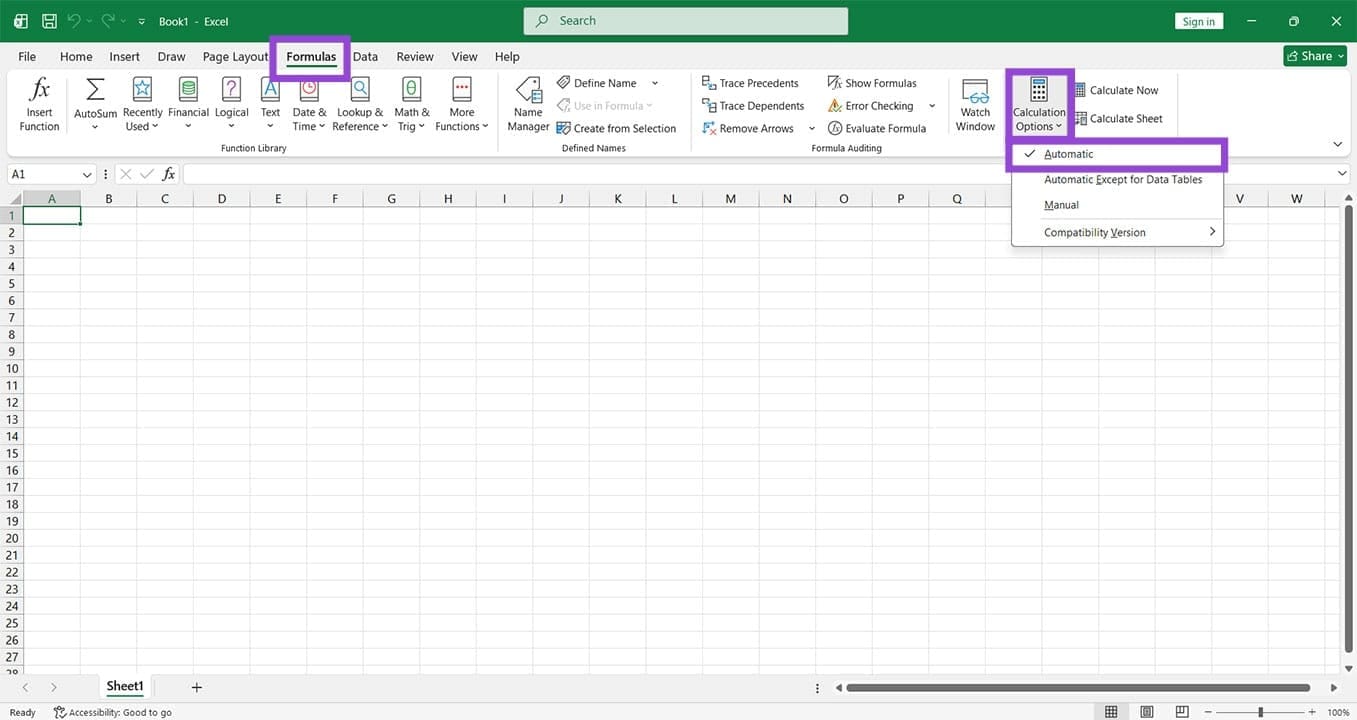Click the AutoSum icon
The width and height of the screenshot is (1357, 720).
[x=94, y=92]
